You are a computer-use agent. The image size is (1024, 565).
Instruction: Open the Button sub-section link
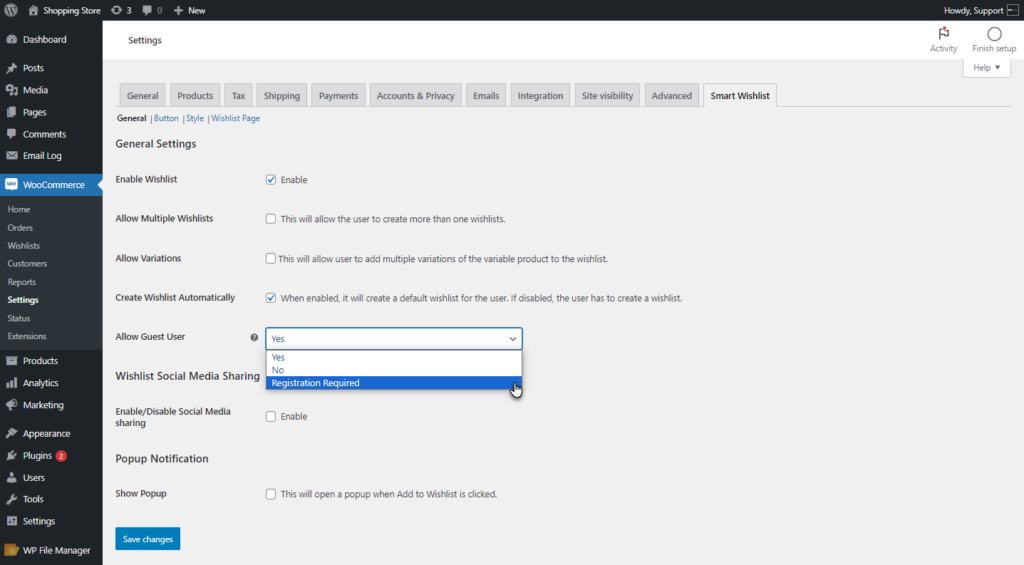tap(166, 118)
